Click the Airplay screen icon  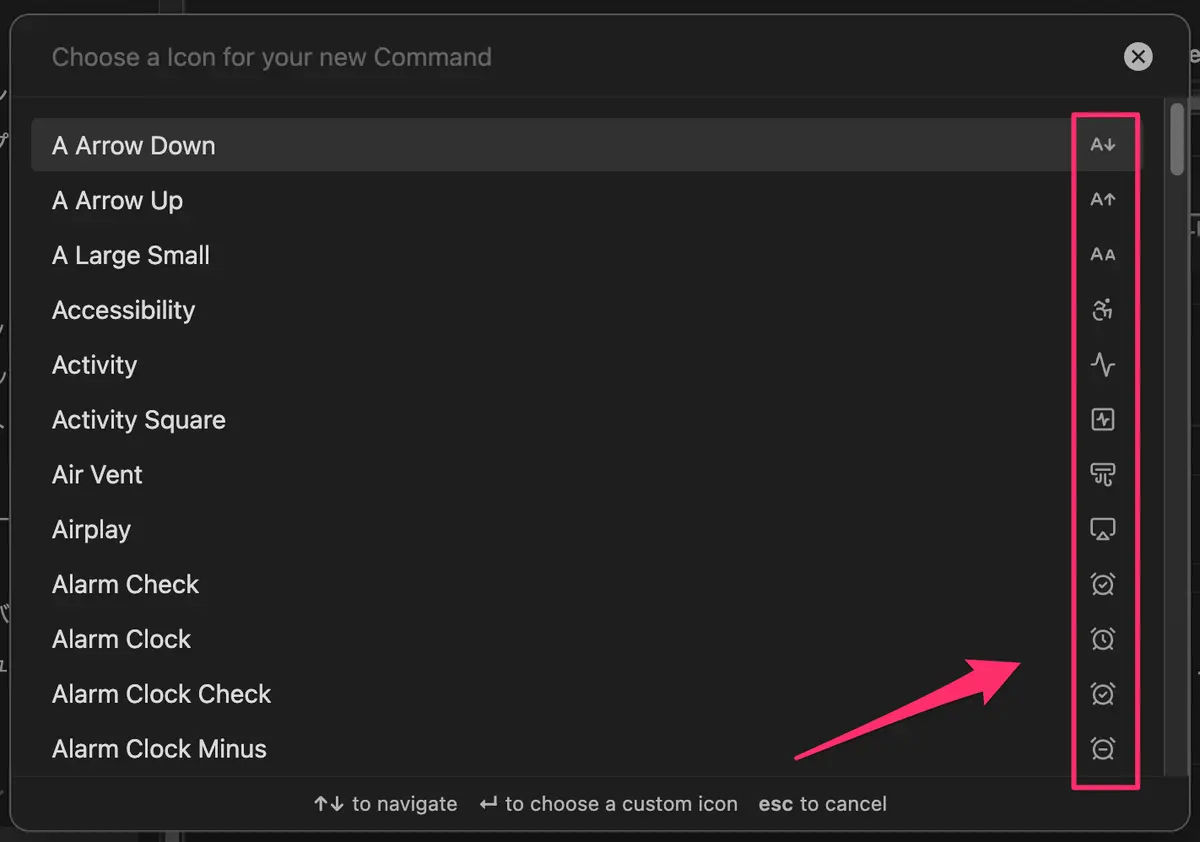click(1102, 530)
